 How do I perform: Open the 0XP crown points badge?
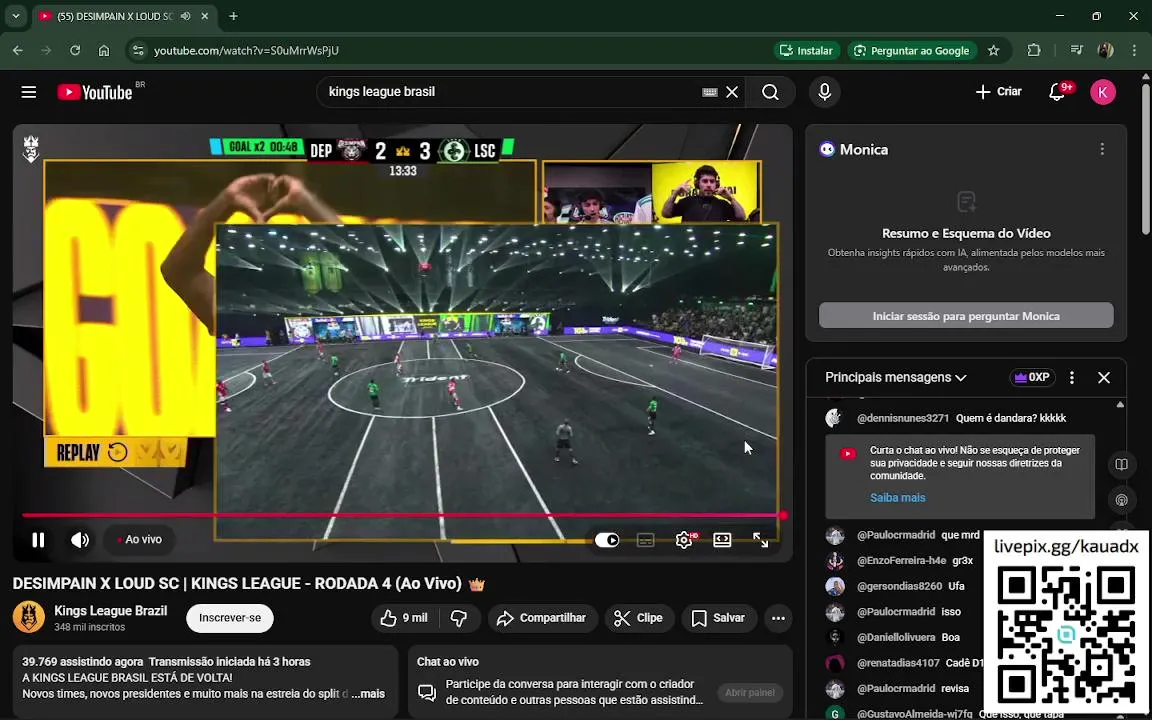(x=1032, y=377)
